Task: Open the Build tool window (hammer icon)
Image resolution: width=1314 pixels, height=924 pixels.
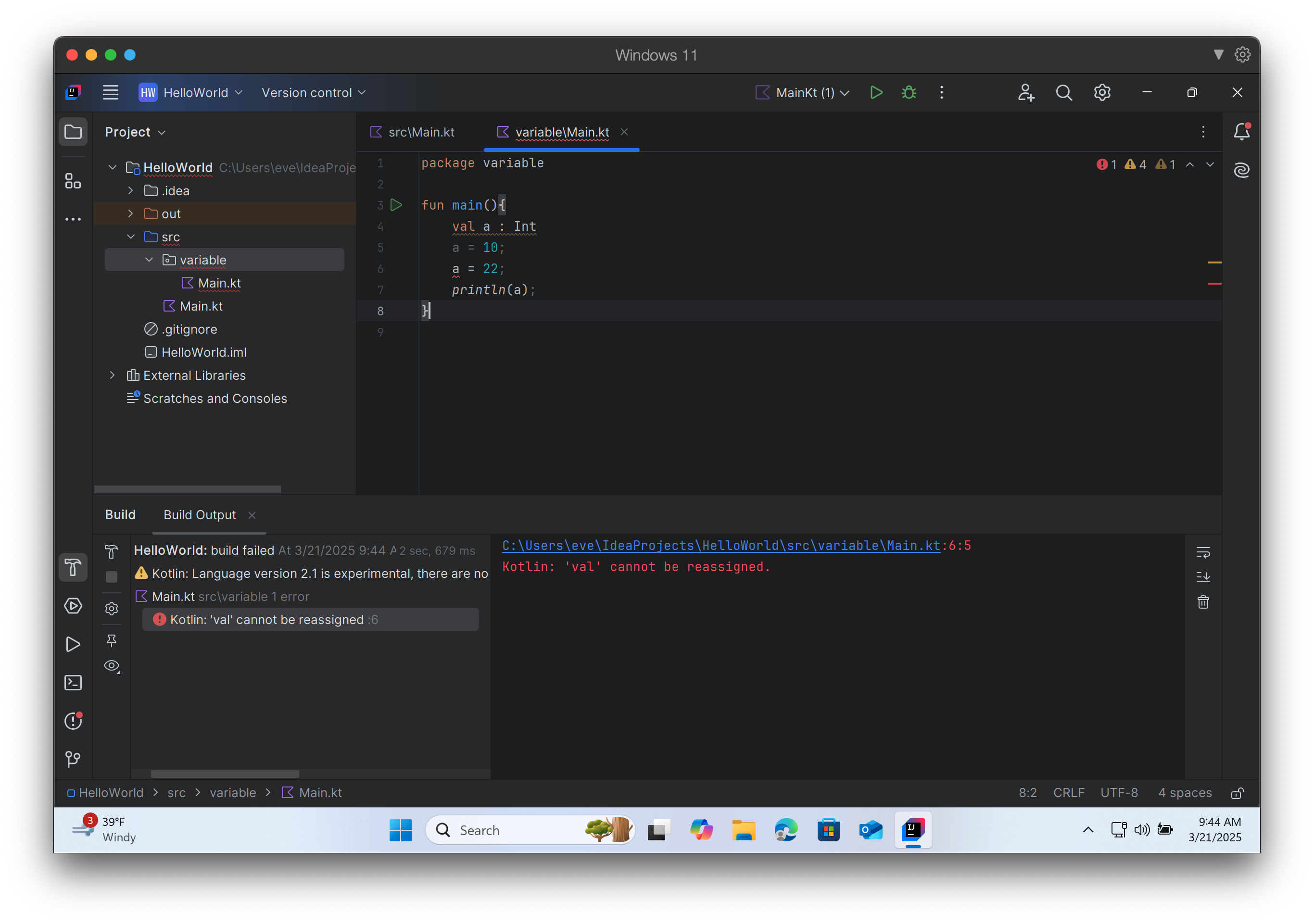Action: coord(73,567)
